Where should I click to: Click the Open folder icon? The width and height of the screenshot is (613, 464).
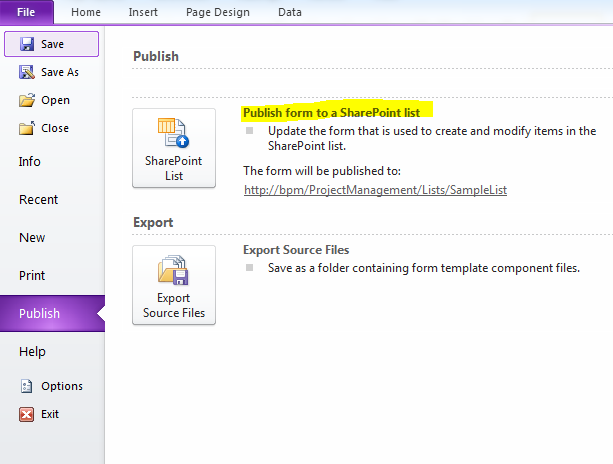click(27, 100)
